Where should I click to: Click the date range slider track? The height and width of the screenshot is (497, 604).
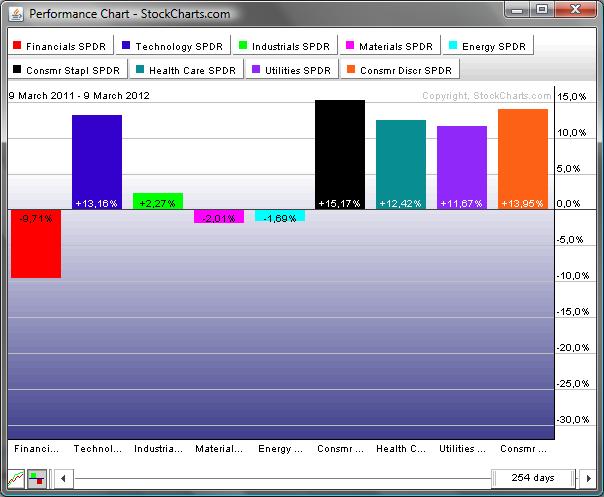click(280, 479)
